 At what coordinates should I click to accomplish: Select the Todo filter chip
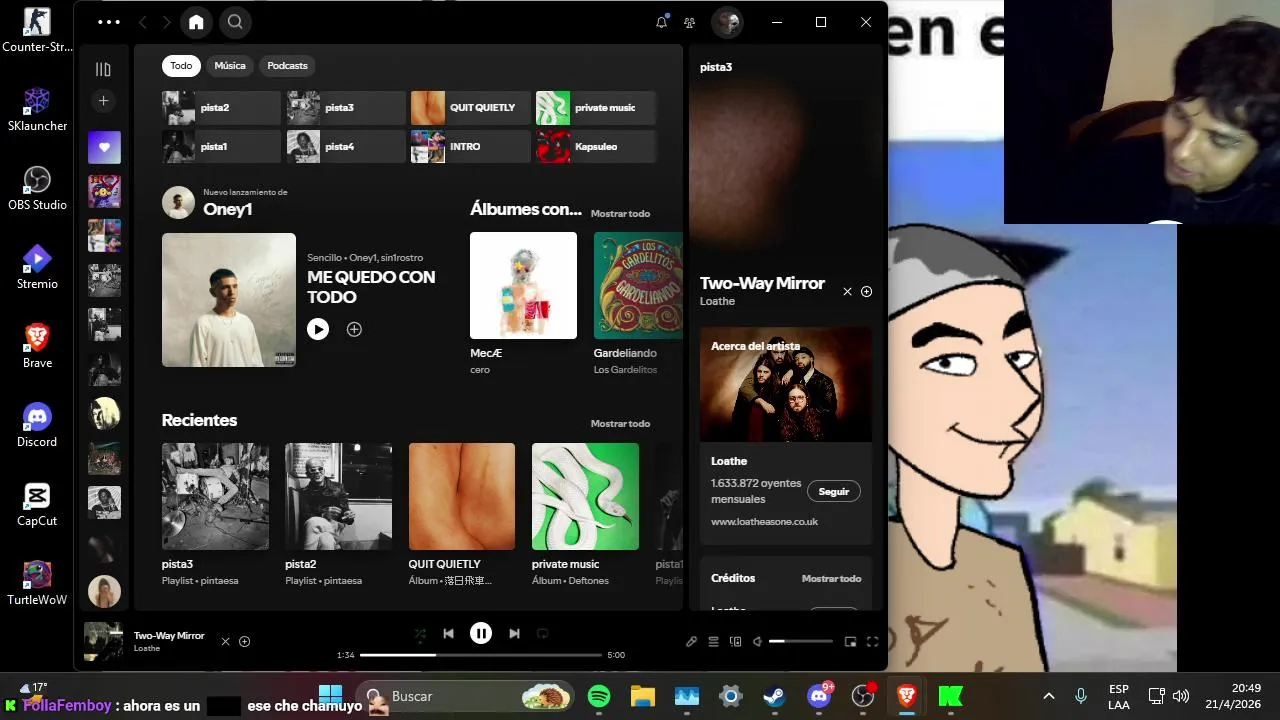tap(181, 66)
